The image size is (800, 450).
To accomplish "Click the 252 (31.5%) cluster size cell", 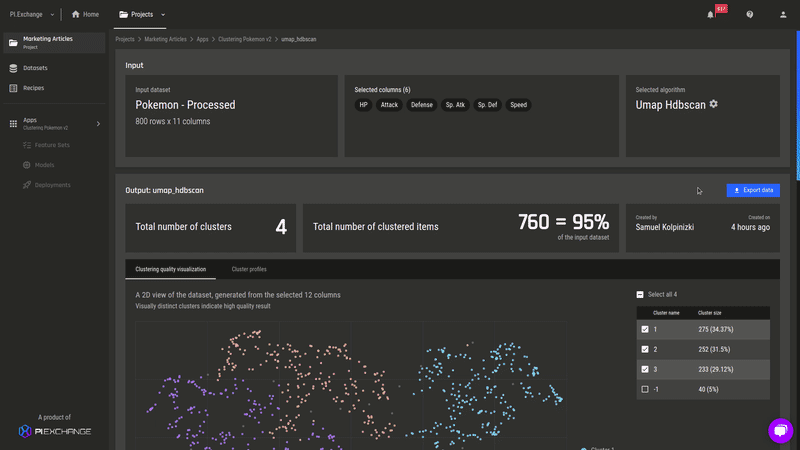I will tap(714, 349).
